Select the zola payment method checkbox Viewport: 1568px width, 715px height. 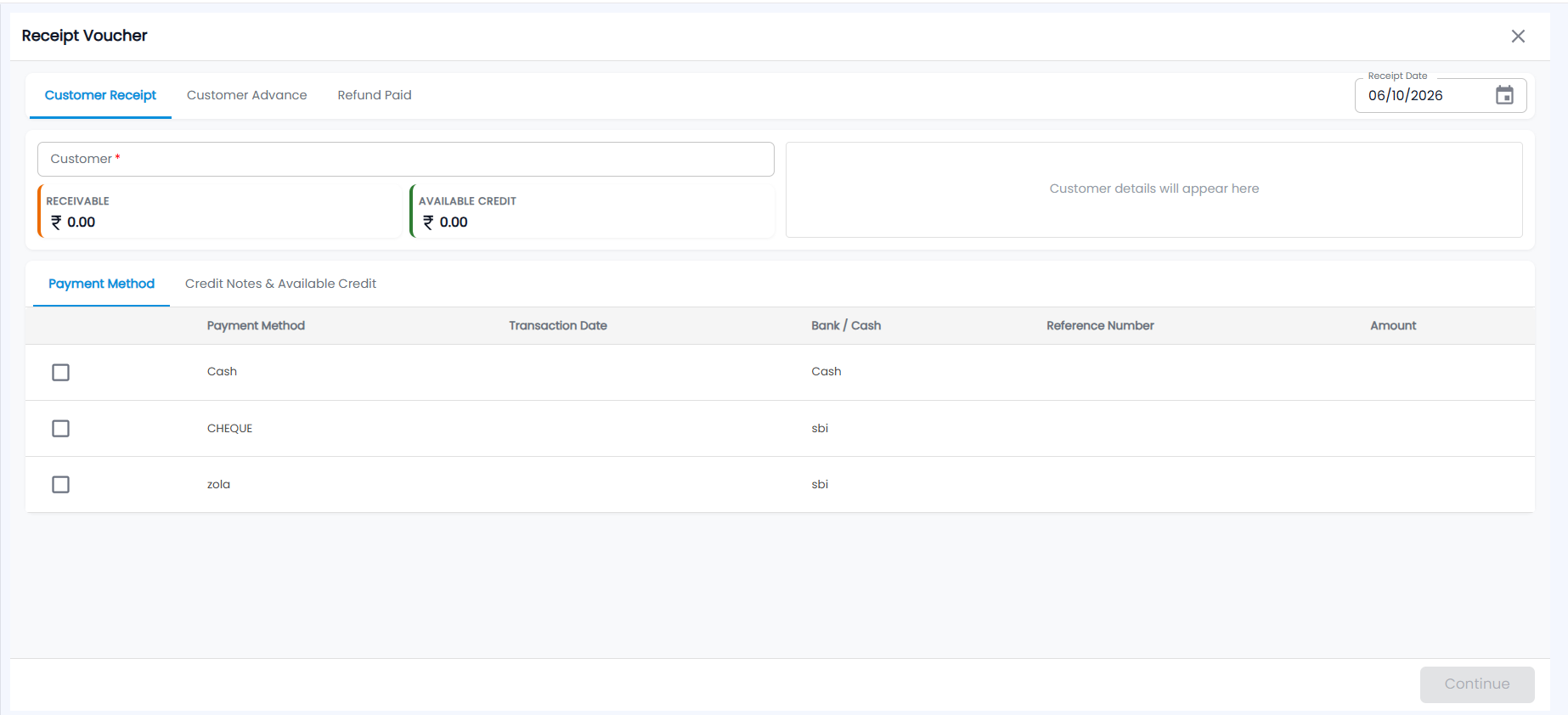(x=60, y=484)
